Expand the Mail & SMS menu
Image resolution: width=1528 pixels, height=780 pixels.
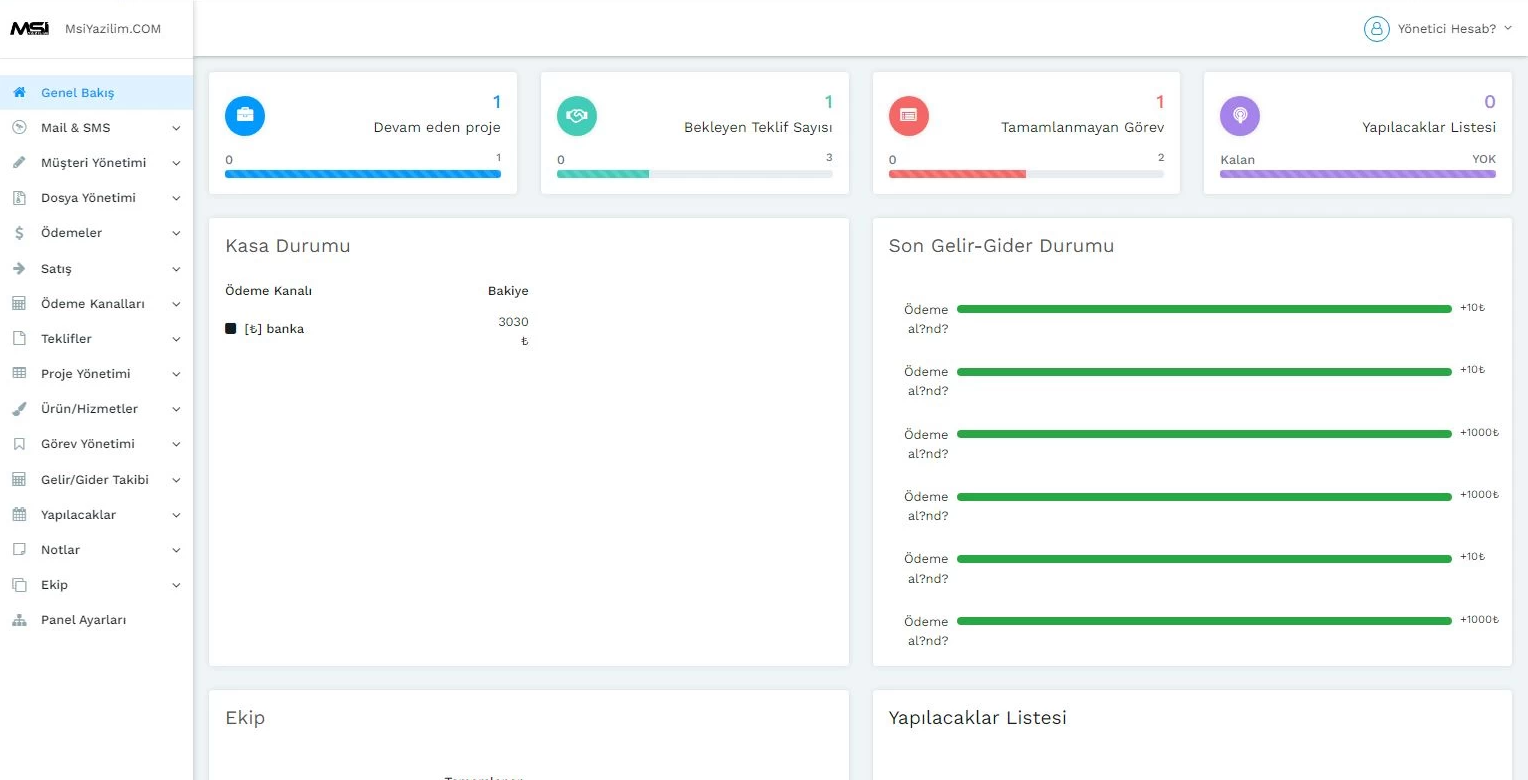tap(97, 127)
